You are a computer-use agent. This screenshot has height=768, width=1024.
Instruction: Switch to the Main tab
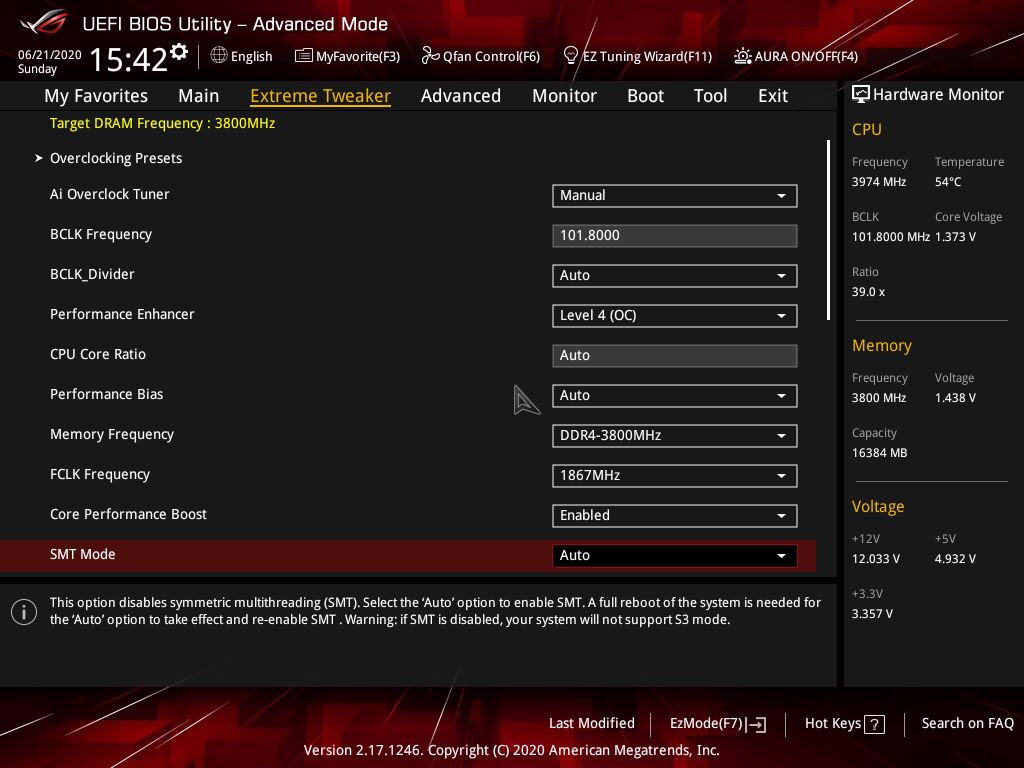coord(199,96)
